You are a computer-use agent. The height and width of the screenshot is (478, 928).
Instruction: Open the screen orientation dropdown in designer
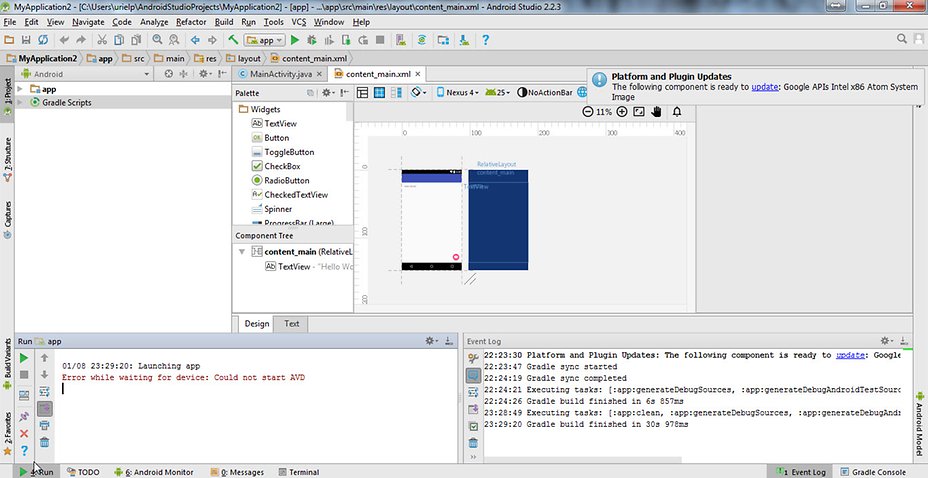pyautogui.click(x=419, y=92)
